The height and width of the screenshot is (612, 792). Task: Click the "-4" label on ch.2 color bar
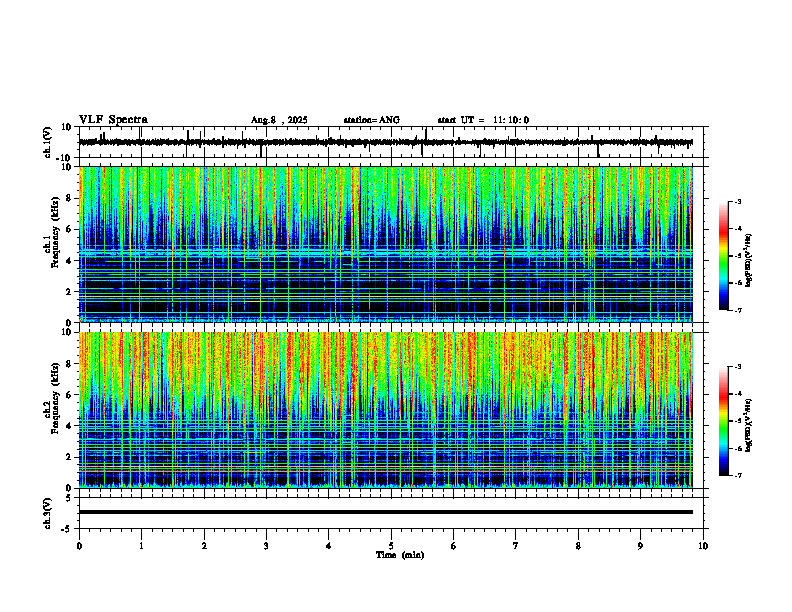pyautogui.click(x=738, y=394)
